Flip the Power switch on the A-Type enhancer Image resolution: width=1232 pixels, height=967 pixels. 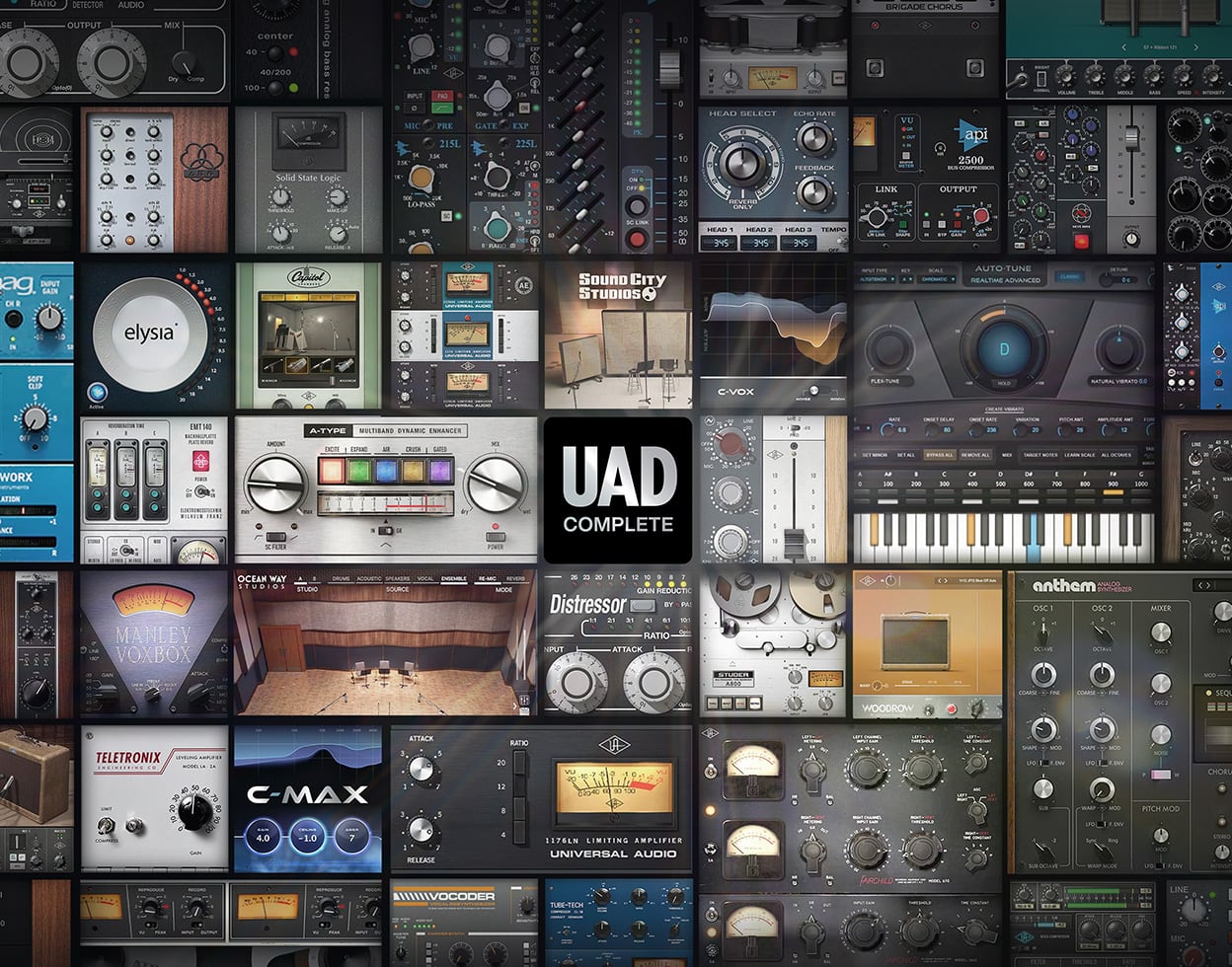[496, 537]
